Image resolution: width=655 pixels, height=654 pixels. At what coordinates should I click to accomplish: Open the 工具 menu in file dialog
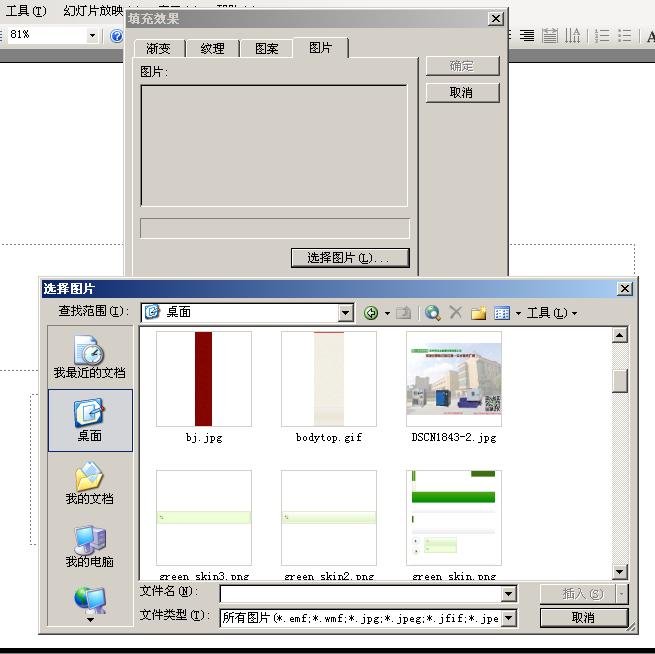(x=551, y=313)
